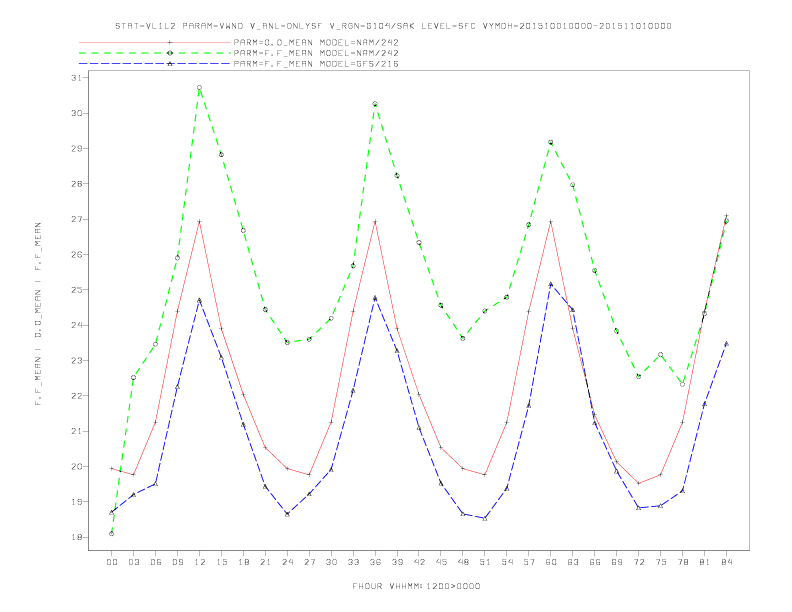Click x-axis tick label 66
The height and width of the screenshot is (612, 792).
[595, 562]
